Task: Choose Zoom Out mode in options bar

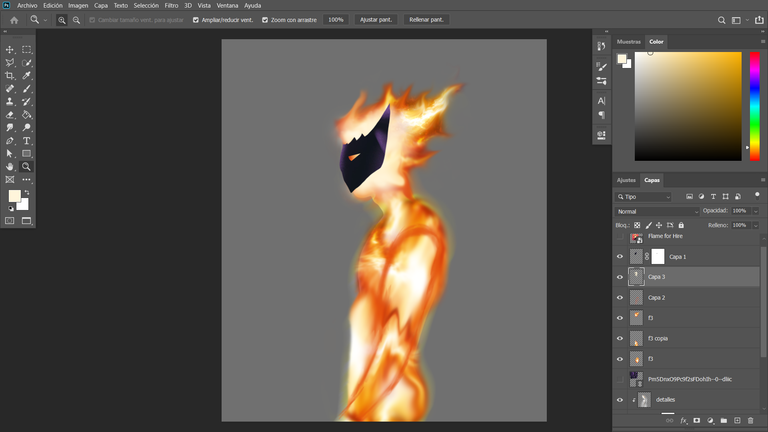Action: tap(76, 20)
